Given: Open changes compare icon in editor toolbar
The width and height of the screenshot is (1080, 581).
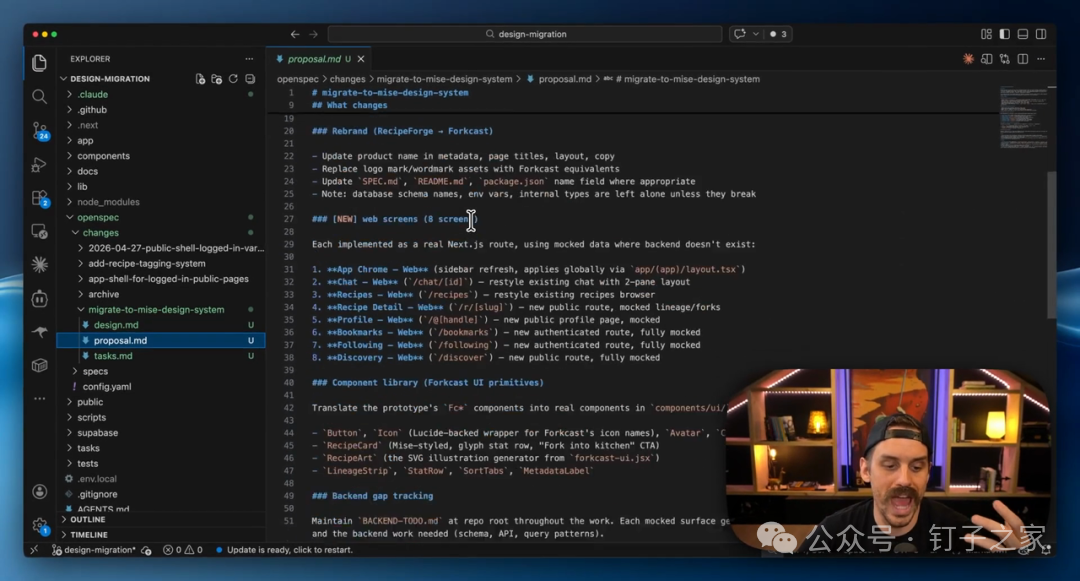Looking at the screenshot, I should coord(1005,59).
